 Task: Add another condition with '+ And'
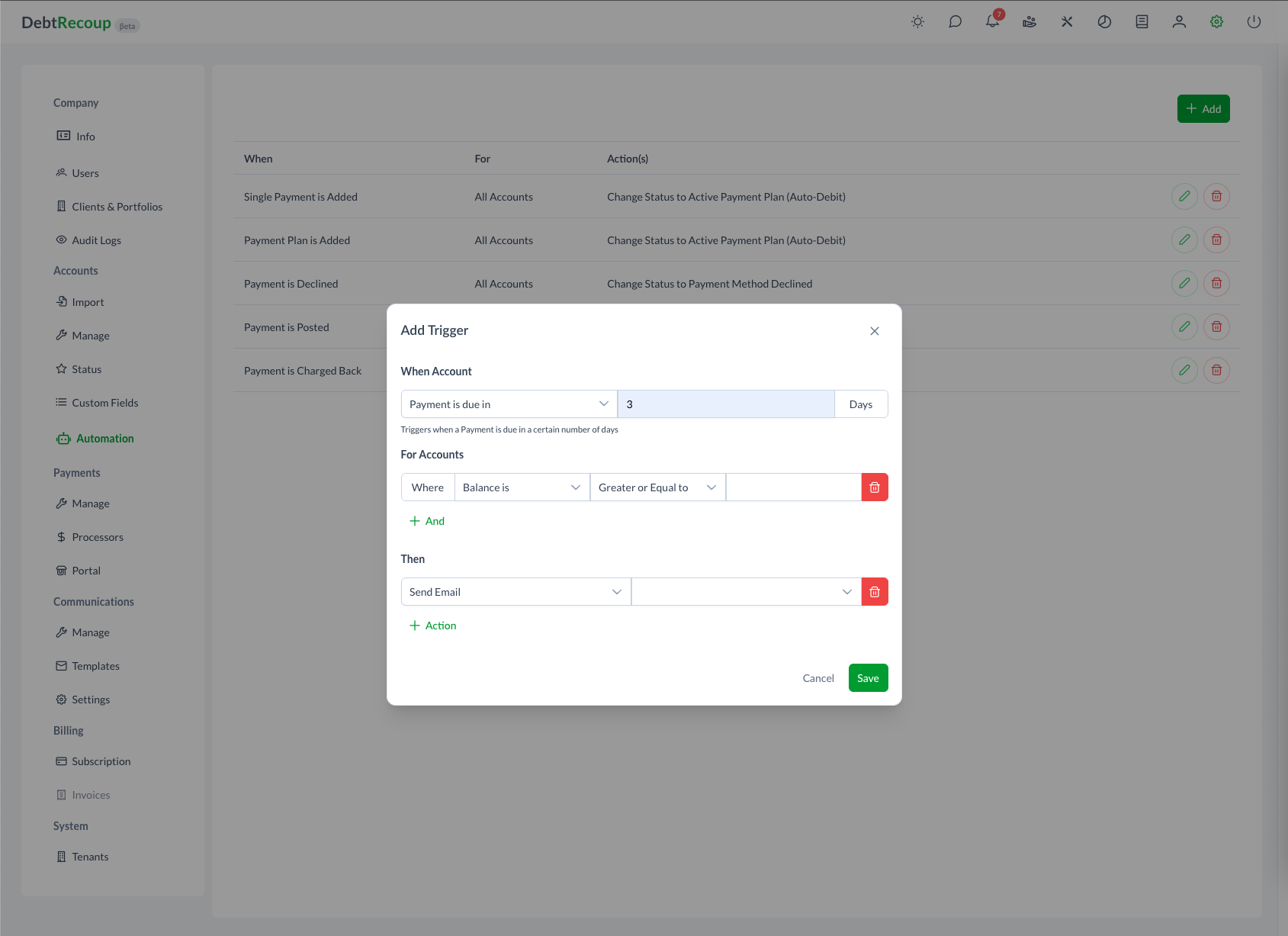427,521
